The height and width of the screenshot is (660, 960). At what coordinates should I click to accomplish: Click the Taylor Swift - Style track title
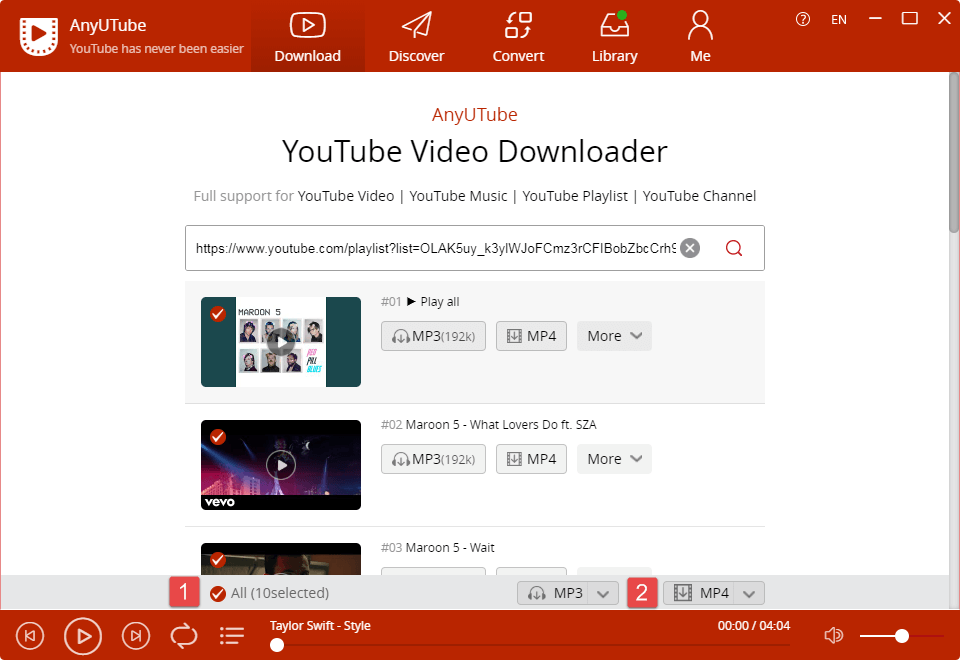(x=320, y=626)
